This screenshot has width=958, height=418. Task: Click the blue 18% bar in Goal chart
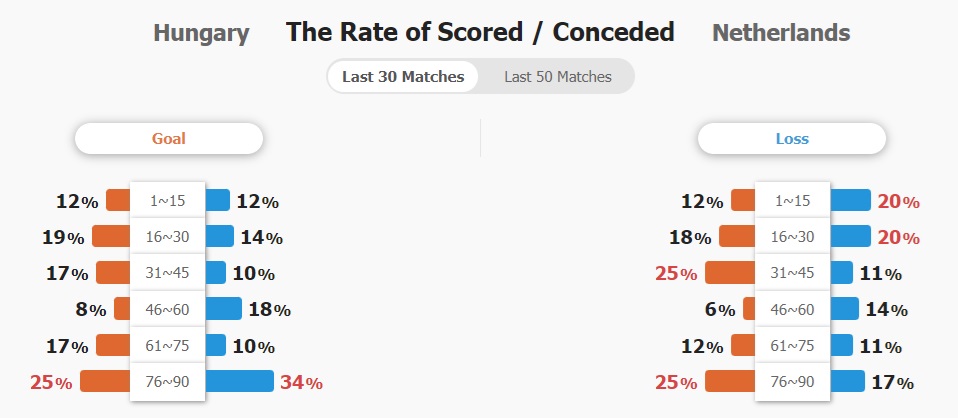click(224, 309)
